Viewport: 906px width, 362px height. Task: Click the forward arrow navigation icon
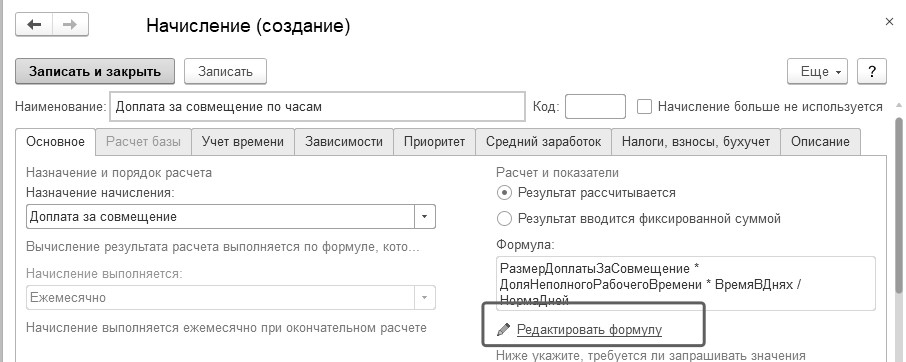(70, 25)
